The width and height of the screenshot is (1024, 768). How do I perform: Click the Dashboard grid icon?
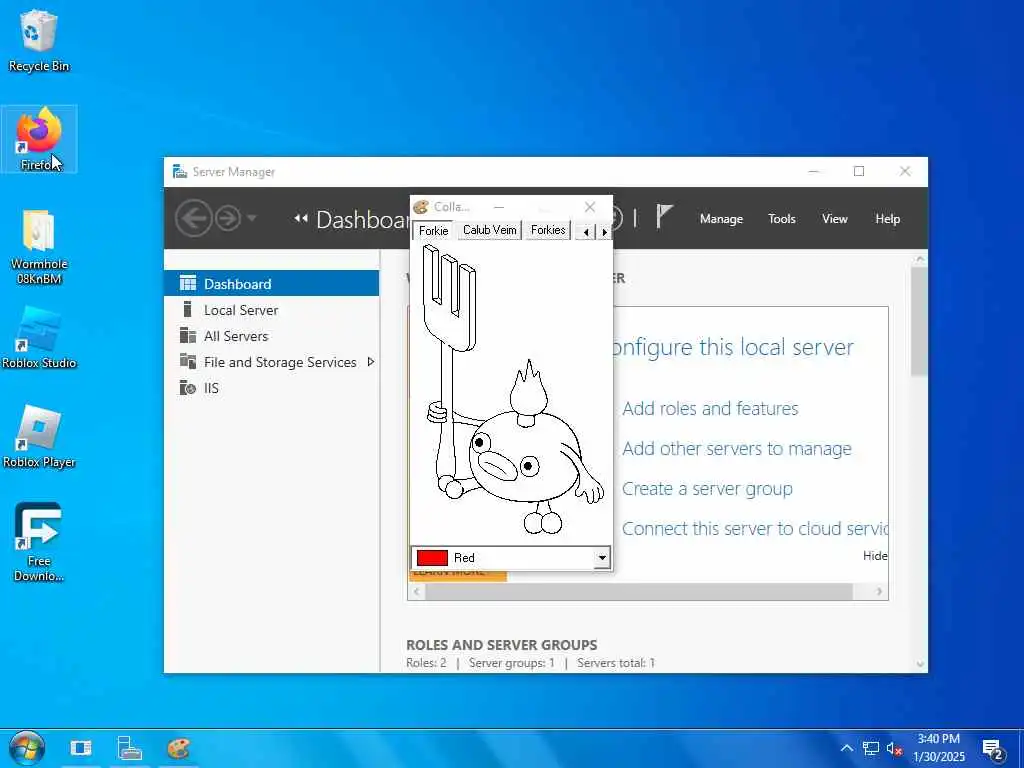187,283
